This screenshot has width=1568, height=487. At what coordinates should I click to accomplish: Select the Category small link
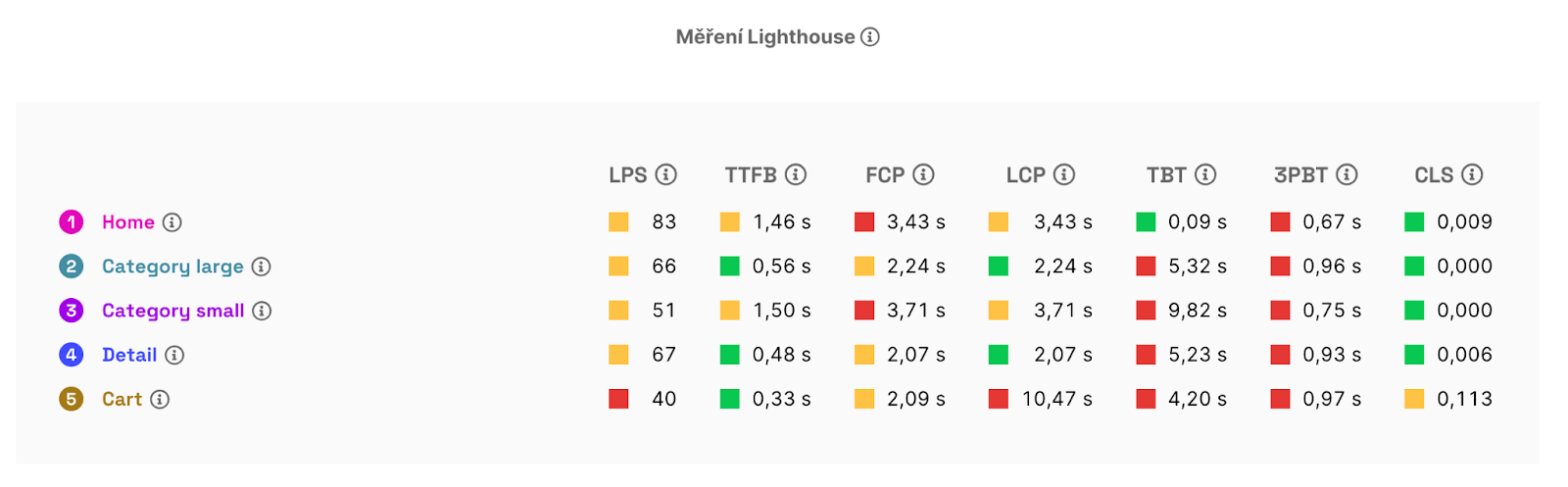tap(172, 311)
